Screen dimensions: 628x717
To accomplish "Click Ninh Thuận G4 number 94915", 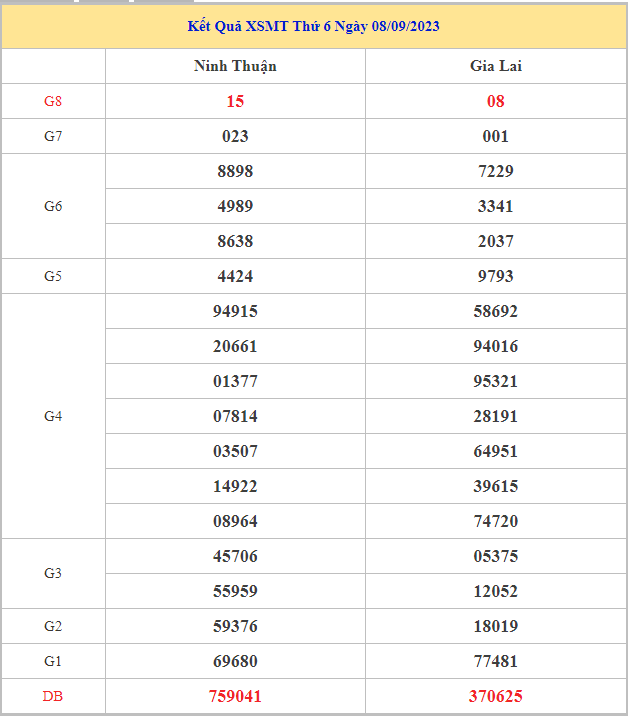I will coord(235,311).
